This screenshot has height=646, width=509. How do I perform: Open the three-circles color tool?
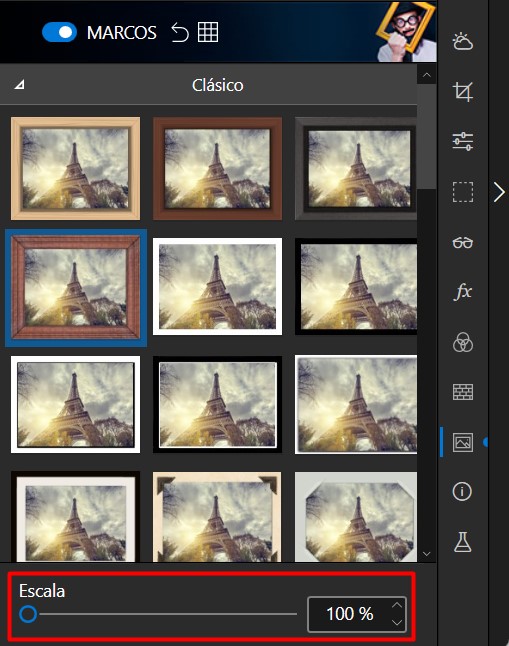(x=462, y=342)
